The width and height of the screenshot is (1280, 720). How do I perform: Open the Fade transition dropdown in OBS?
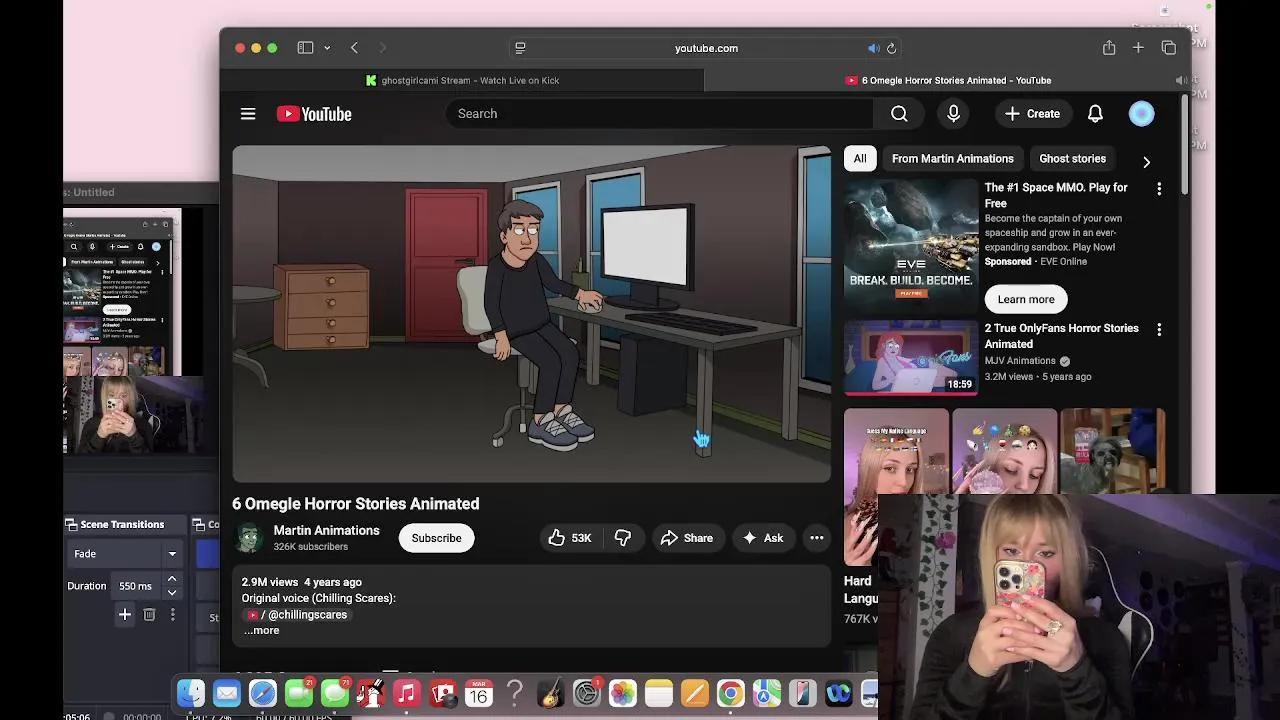click(170, 553)
